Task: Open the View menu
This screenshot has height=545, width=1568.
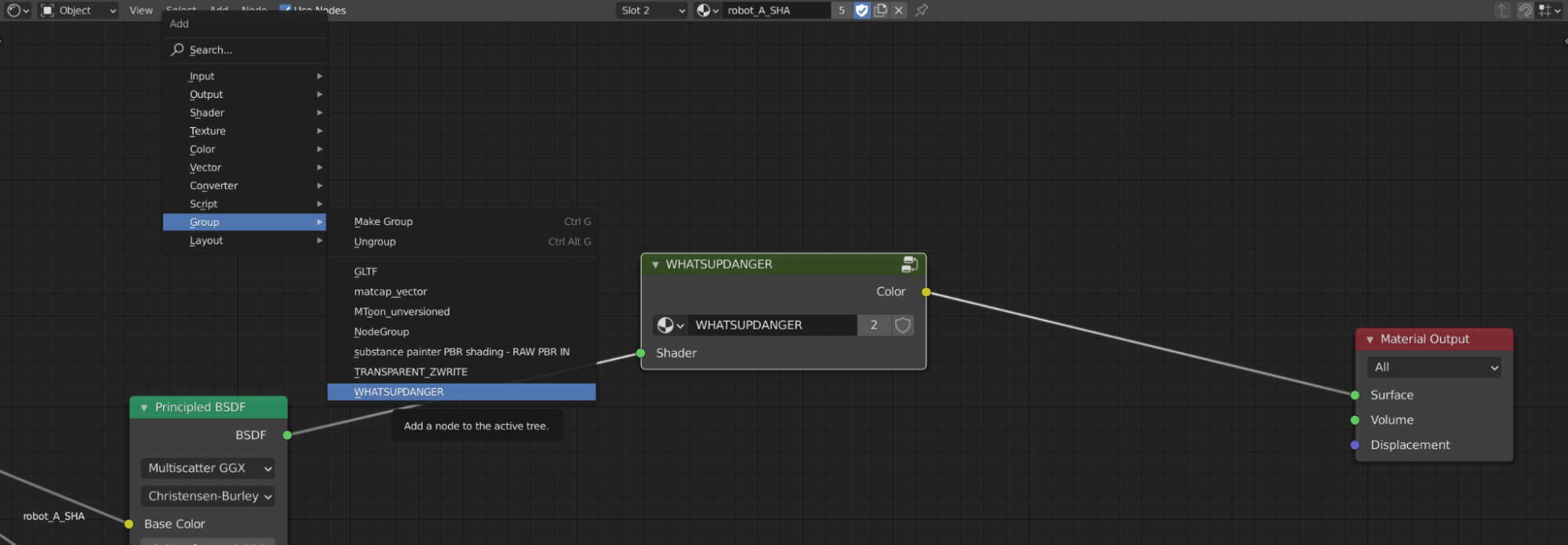Action: click(x=141, y=10)
